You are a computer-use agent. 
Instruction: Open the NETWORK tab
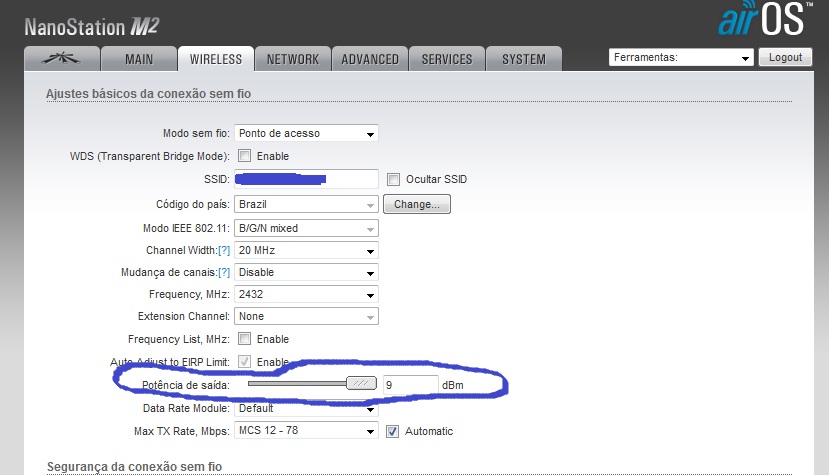point(292,59)
